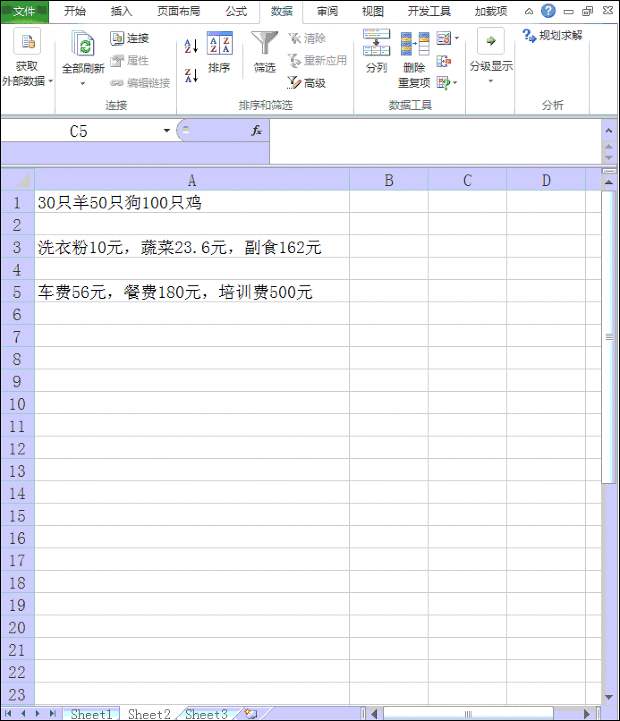Minimize the ribbon caret icon
The width and height of the screenshot is (620, 721).
pos(529,11)
